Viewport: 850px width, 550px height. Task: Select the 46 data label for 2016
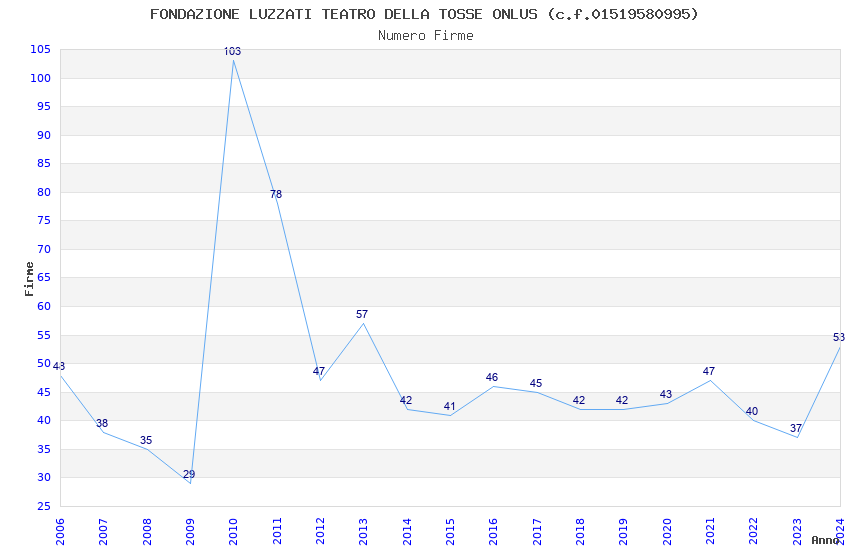492,377
